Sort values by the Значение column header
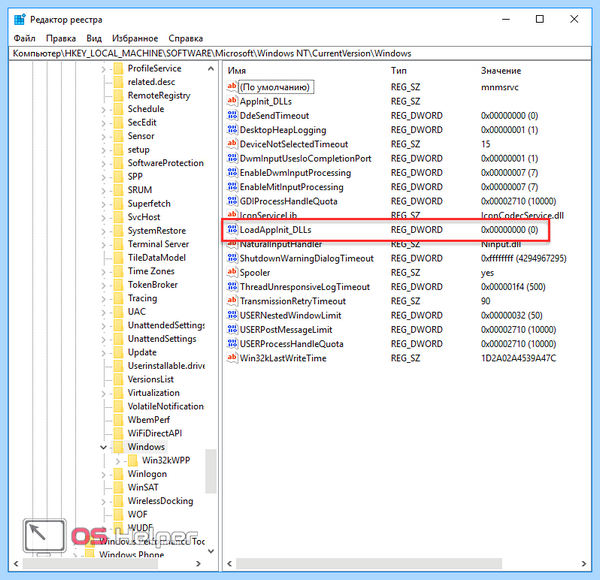600x580 pixels. pos(501,71)
